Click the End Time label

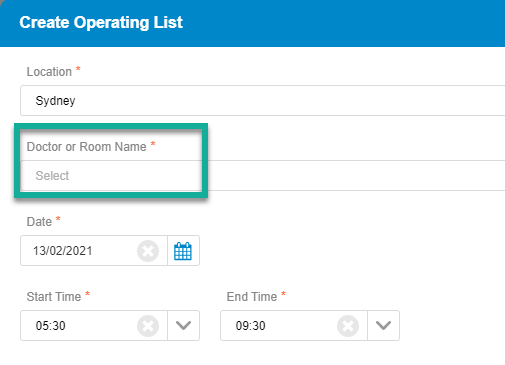(x=252, y=297)
